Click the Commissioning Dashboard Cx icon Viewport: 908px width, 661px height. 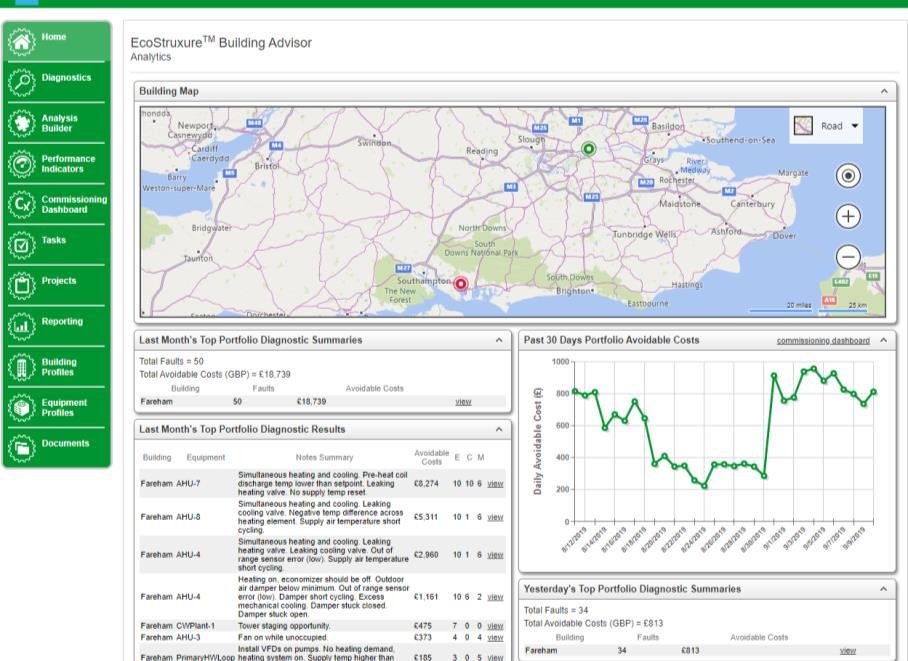(x=21, y=204)
